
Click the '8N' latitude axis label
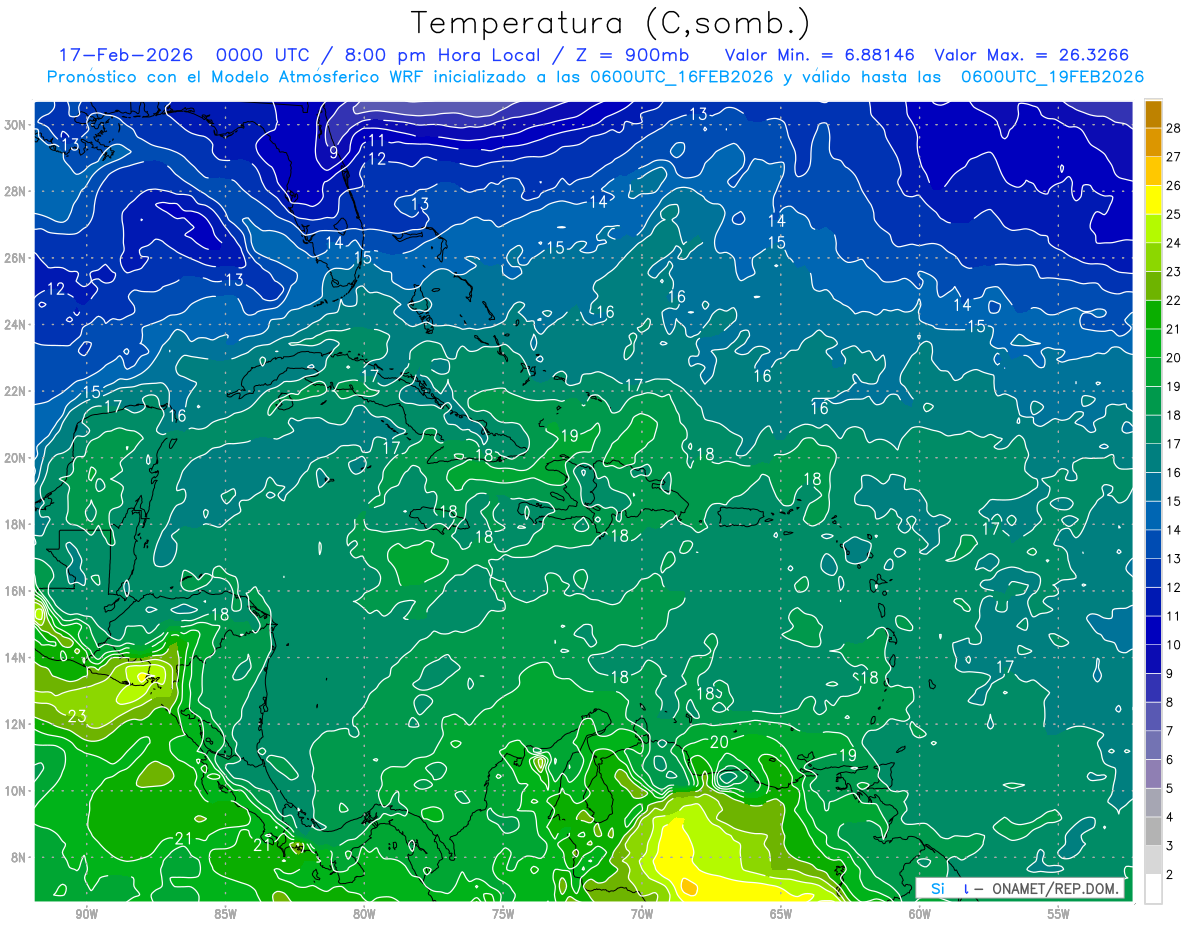coord(20,857)
